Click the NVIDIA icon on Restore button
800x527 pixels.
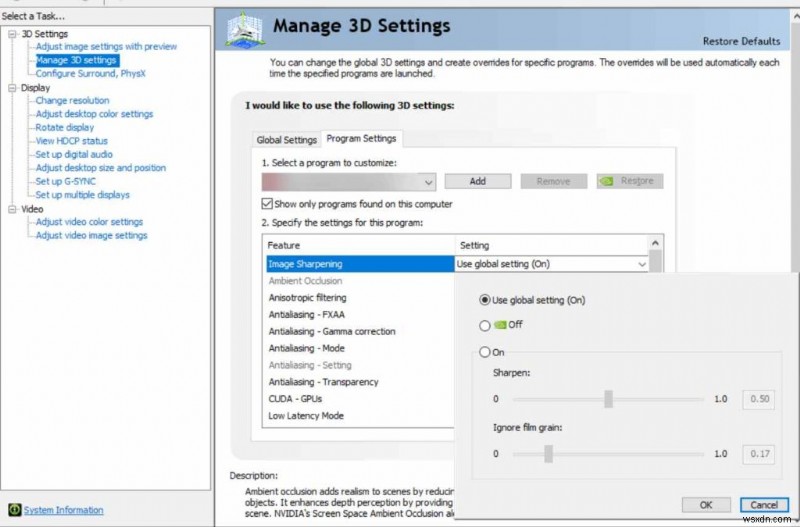click(x=606, y=181)
